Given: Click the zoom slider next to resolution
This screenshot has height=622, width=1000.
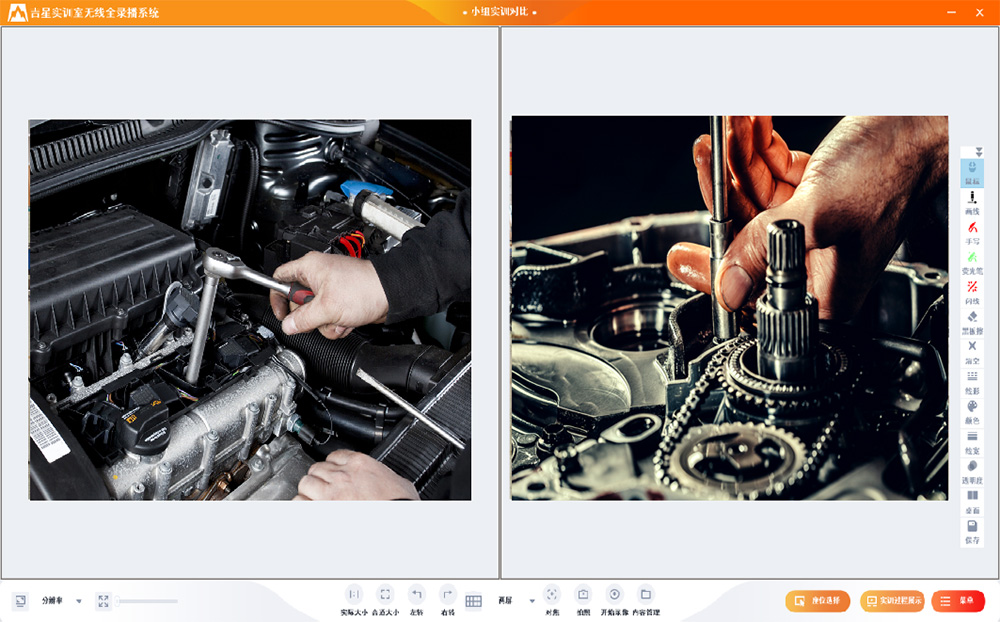Looking at the screenshot, I should (x=147, y=601).
